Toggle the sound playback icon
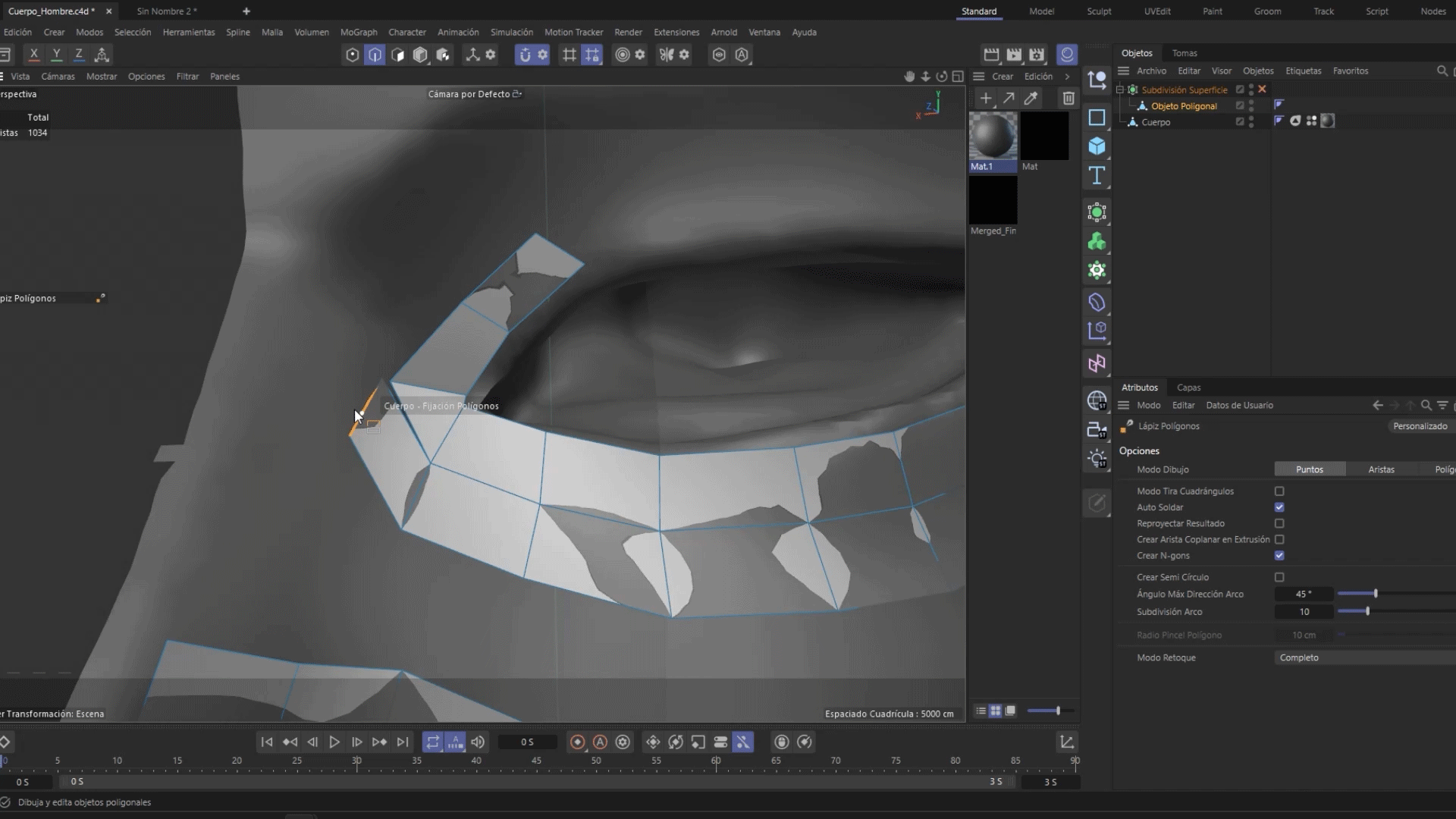 [x=478, y=742]
